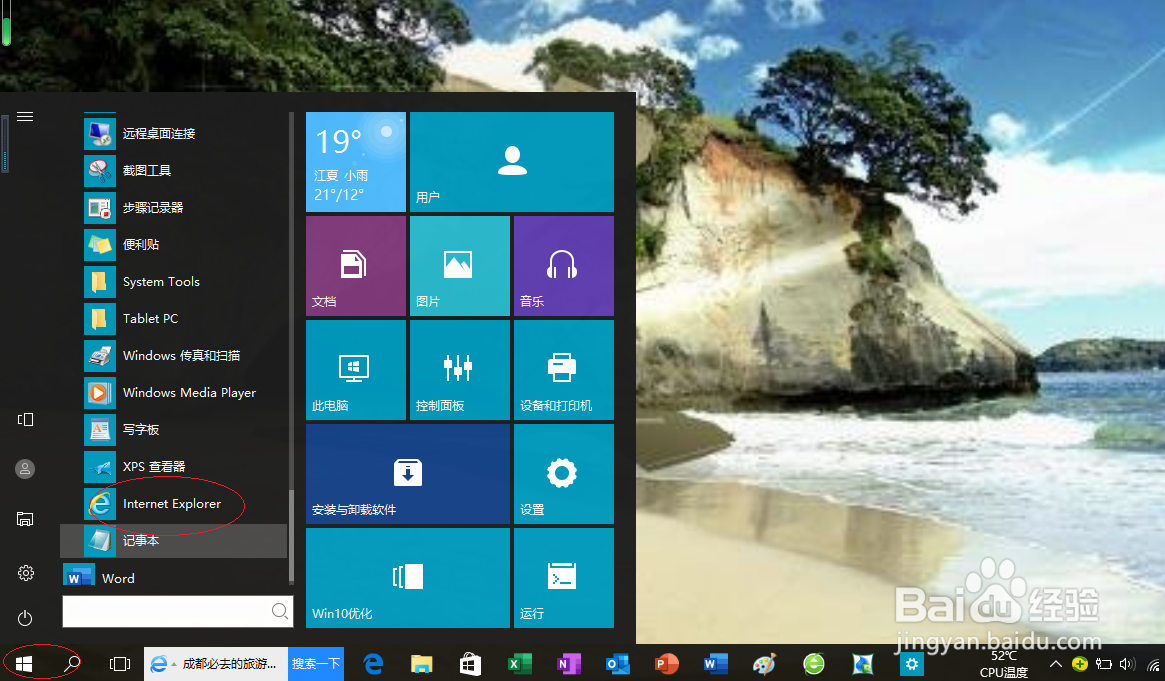Launch Microsoft Edge from the taskbar
The height and width of the screenshot is (681, 1165).
coord(373,663)
